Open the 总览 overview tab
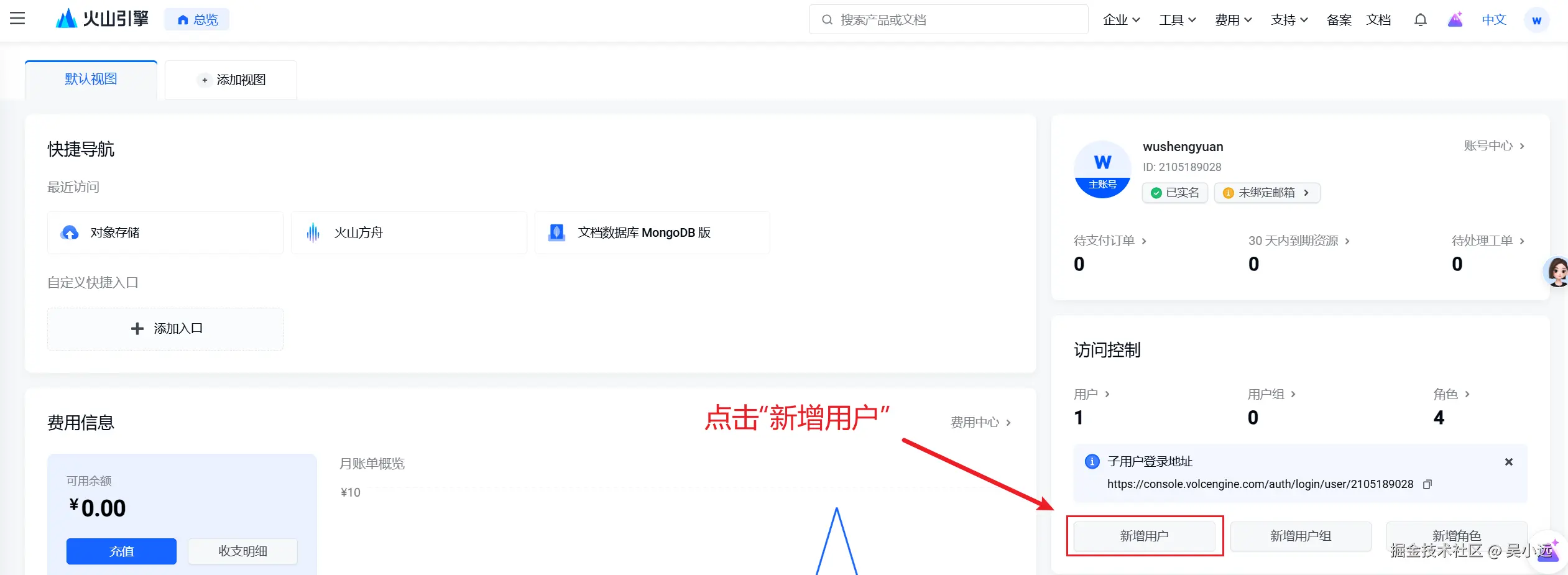Image resolution: width=1568 pixels, height=575 pixels. pos(197,20)
